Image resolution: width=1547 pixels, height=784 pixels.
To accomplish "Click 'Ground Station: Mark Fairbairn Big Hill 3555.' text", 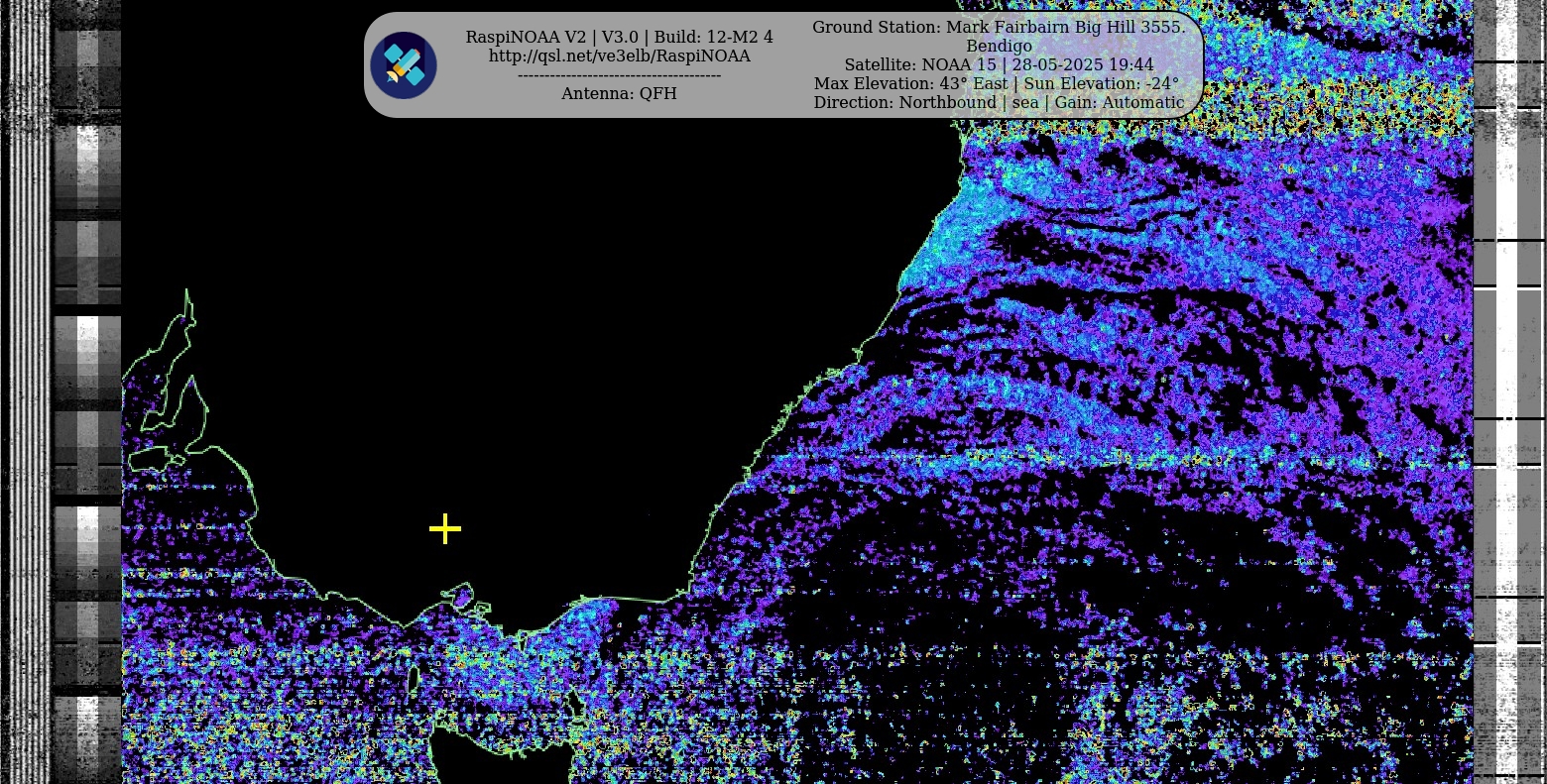I will click(999, 28).
